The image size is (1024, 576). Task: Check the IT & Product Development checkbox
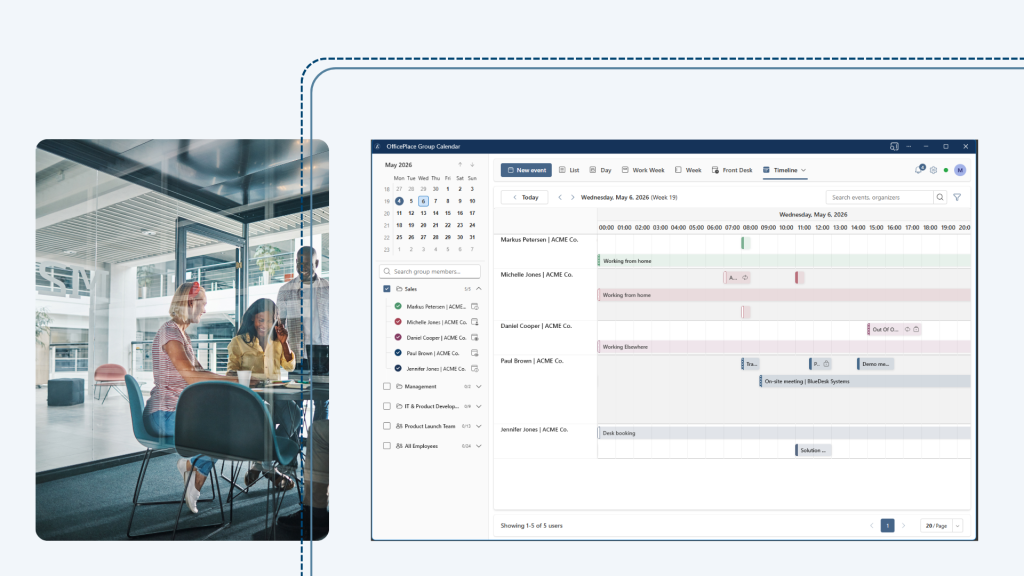(387, 406)
